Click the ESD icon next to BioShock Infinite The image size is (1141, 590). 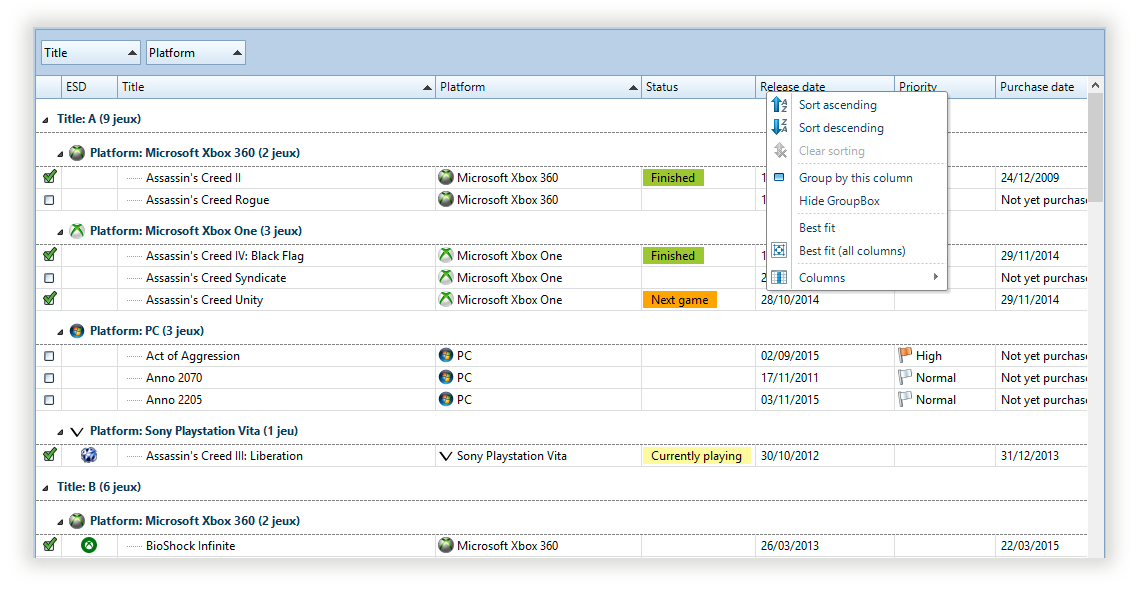coord(88,545)
